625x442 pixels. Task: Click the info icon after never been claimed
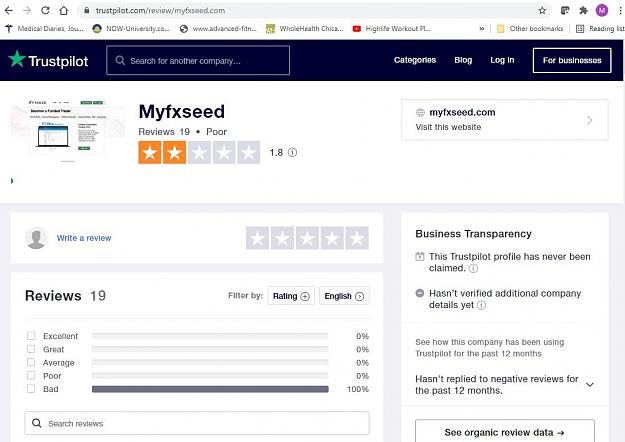click(x=473, y=268)
